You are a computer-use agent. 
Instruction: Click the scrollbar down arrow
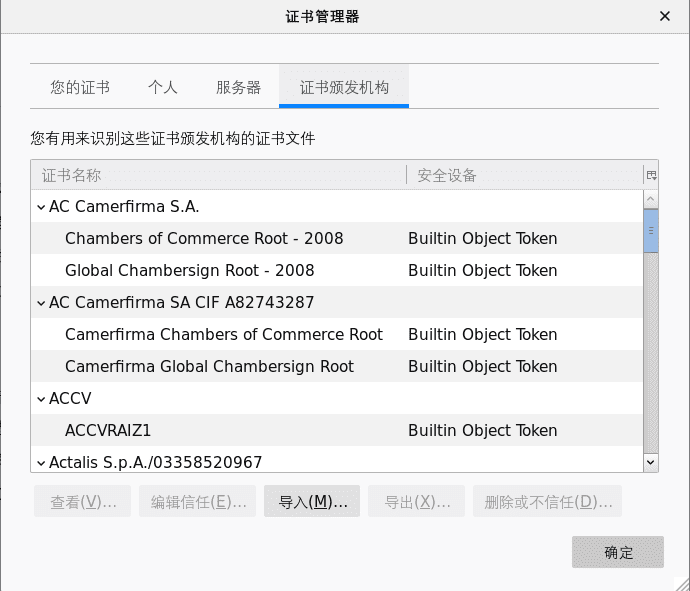(651, 462)
